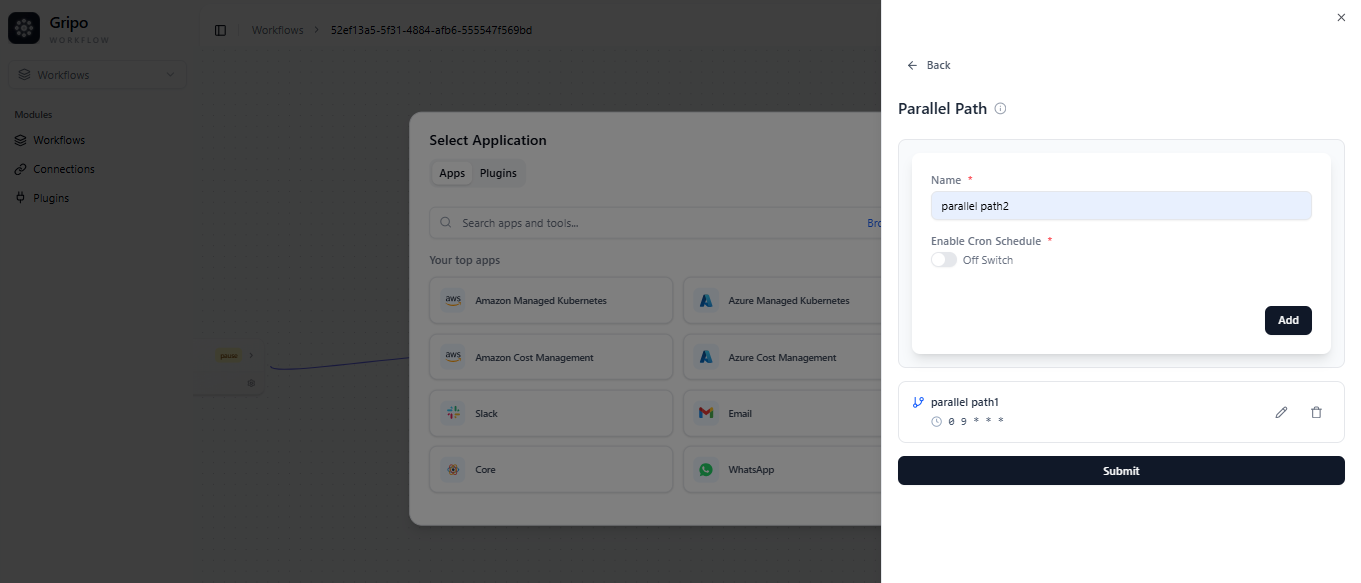Go Back from Parallel Path panel

tap(928, 65)
